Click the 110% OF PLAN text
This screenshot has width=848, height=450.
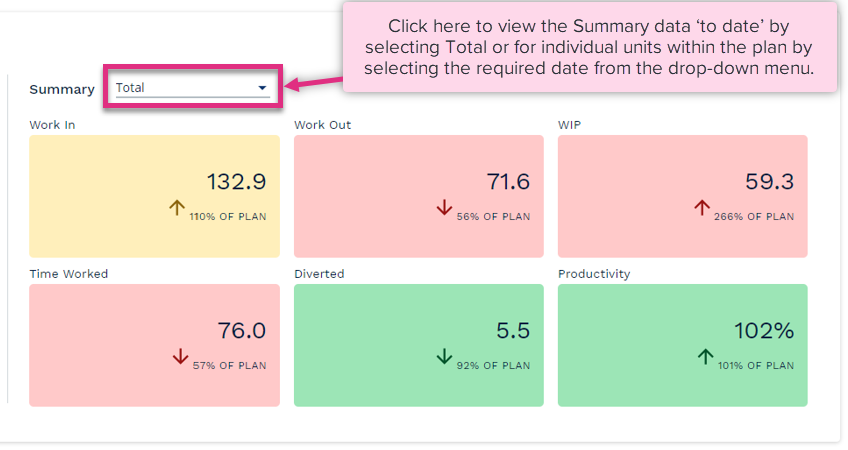pyautogui.click(x=228, y=216)
